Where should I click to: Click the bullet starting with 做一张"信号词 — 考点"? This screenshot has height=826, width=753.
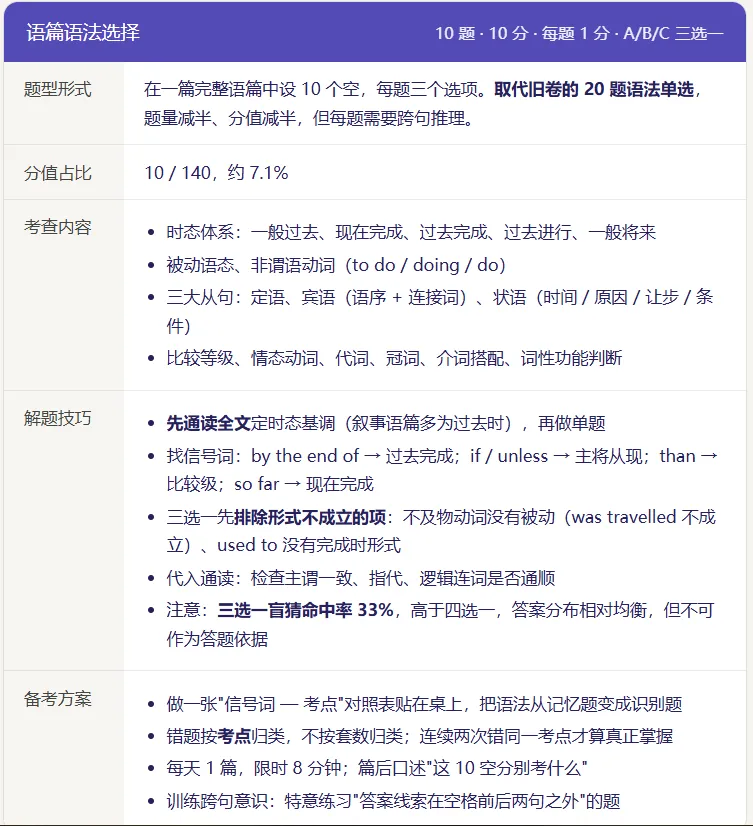(424, 704)
